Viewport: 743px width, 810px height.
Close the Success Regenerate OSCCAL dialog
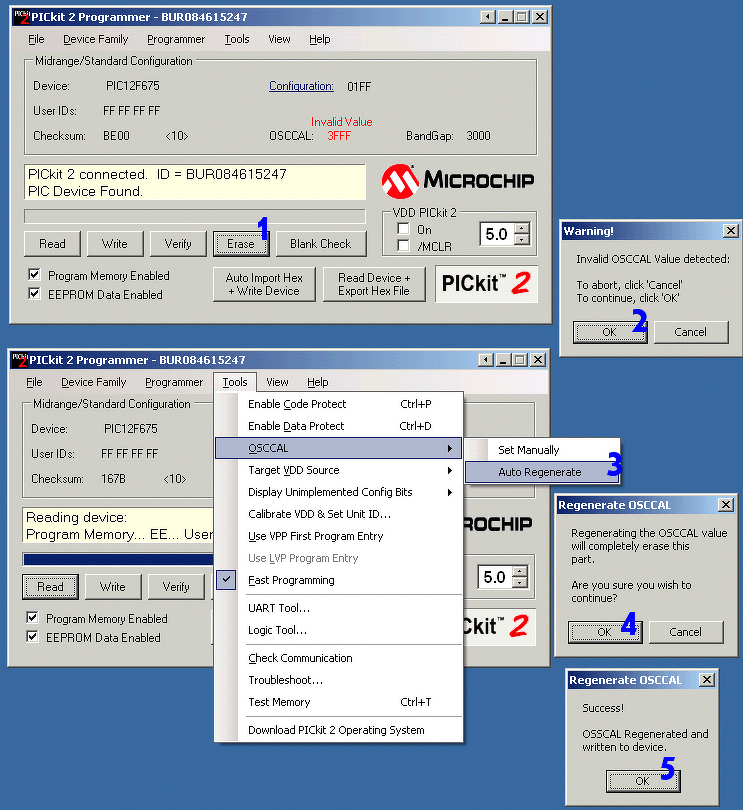tap(707, 680)
